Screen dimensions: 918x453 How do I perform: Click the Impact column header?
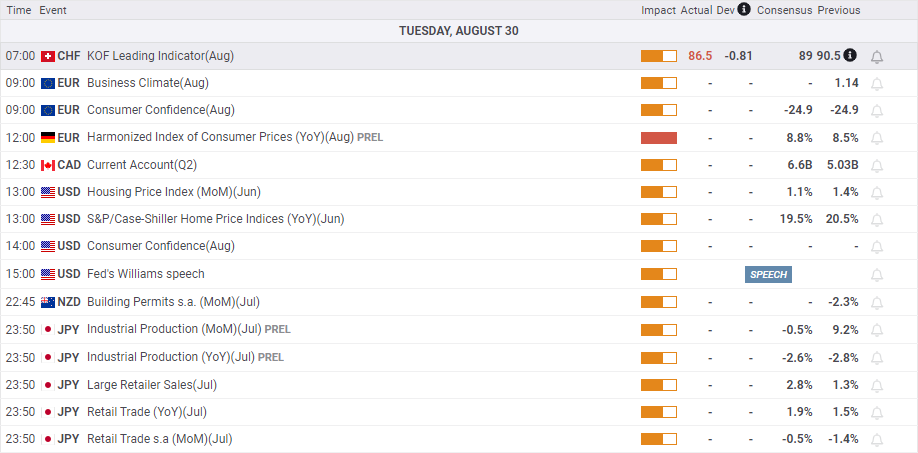[659, 10]
